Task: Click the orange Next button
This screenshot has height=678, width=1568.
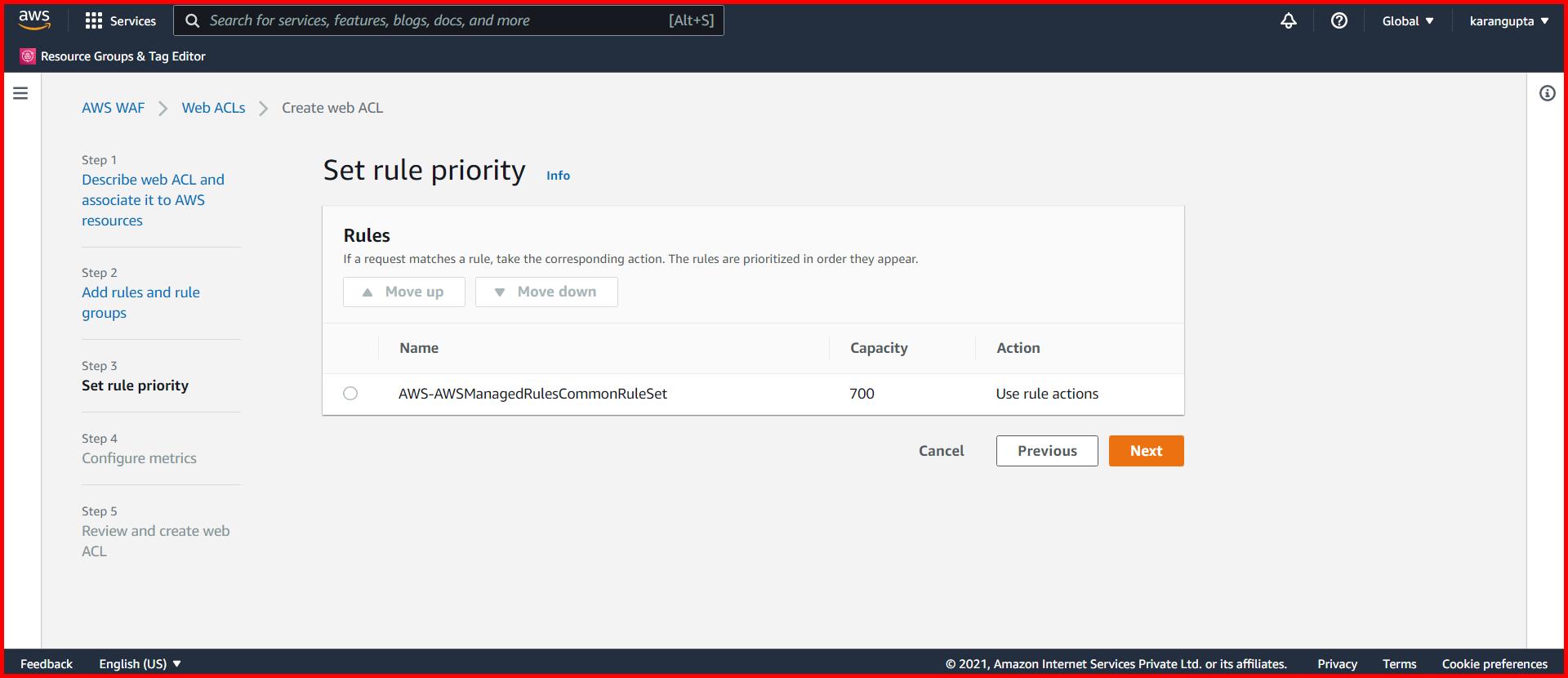Action: [1146, 451]
